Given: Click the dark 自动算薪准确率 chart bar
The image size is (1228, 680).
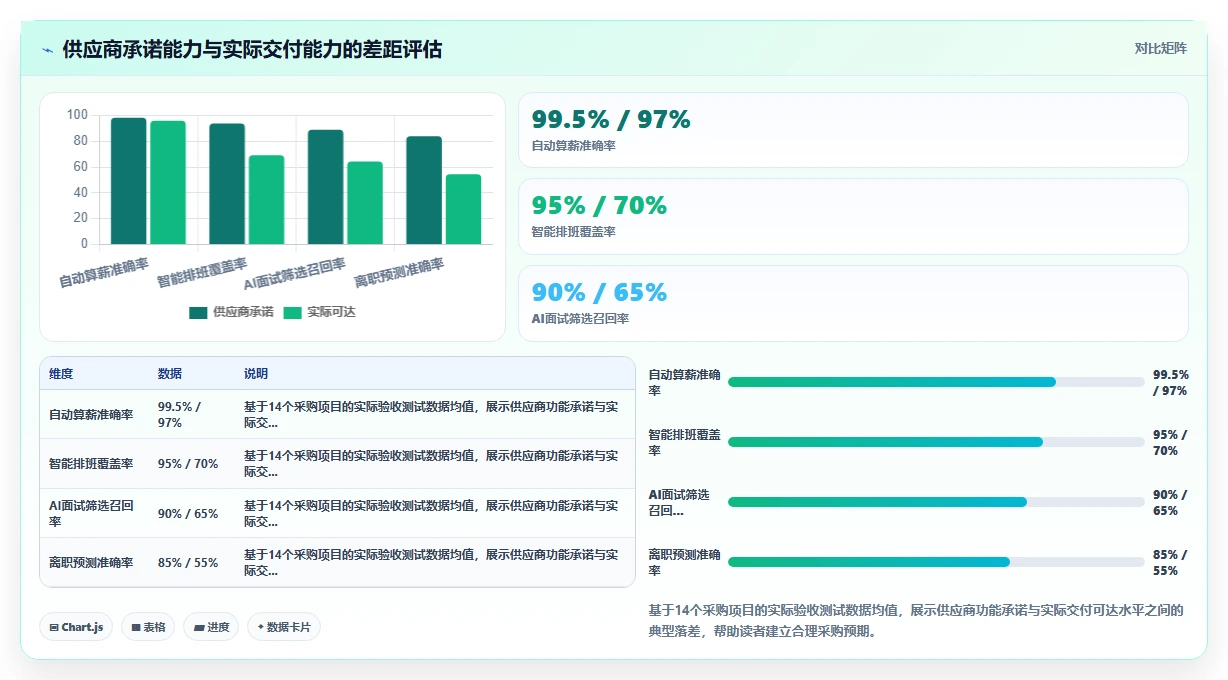Looking at the screenshot, I should pos(129,181).
